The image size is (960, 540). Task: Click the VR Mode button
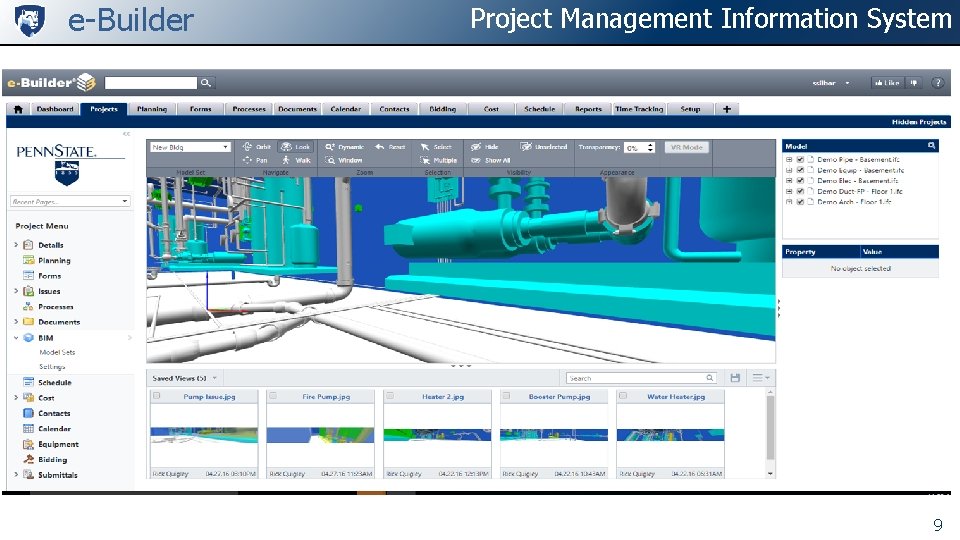tap(686, 147)
